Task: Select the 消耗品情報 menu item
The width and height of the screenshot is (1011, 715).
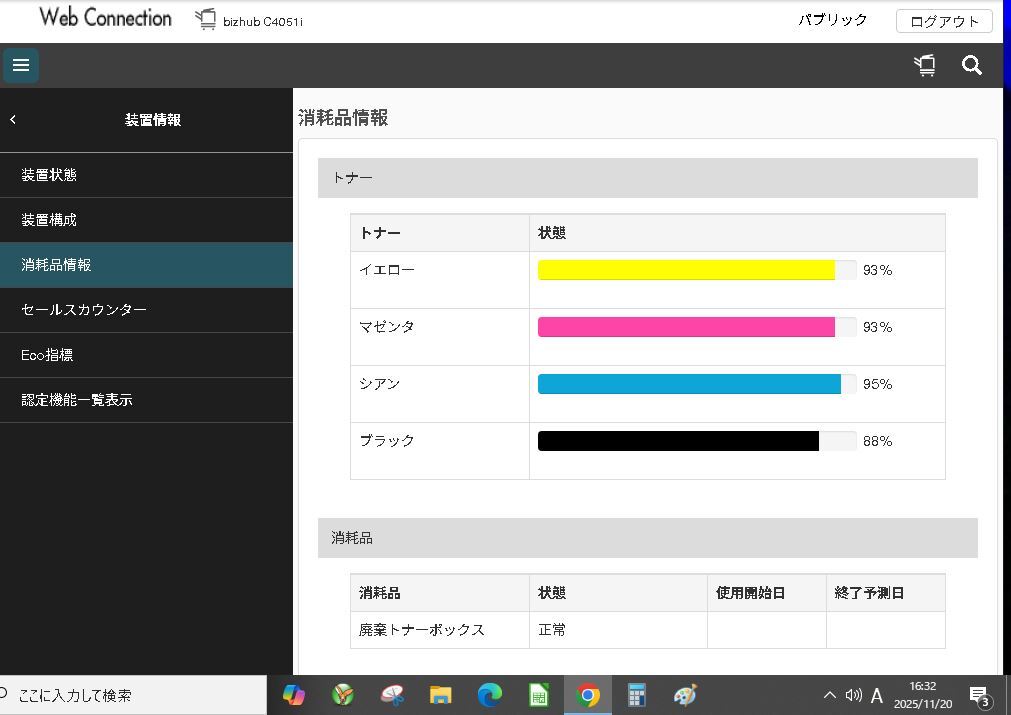Action: [146, 265]
